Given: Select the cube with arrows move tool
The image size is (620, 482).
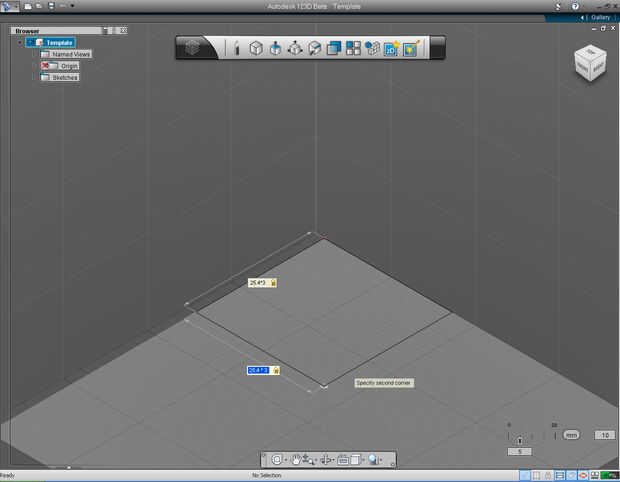Looking at the screenshot, I should click(x=295, y=48).
